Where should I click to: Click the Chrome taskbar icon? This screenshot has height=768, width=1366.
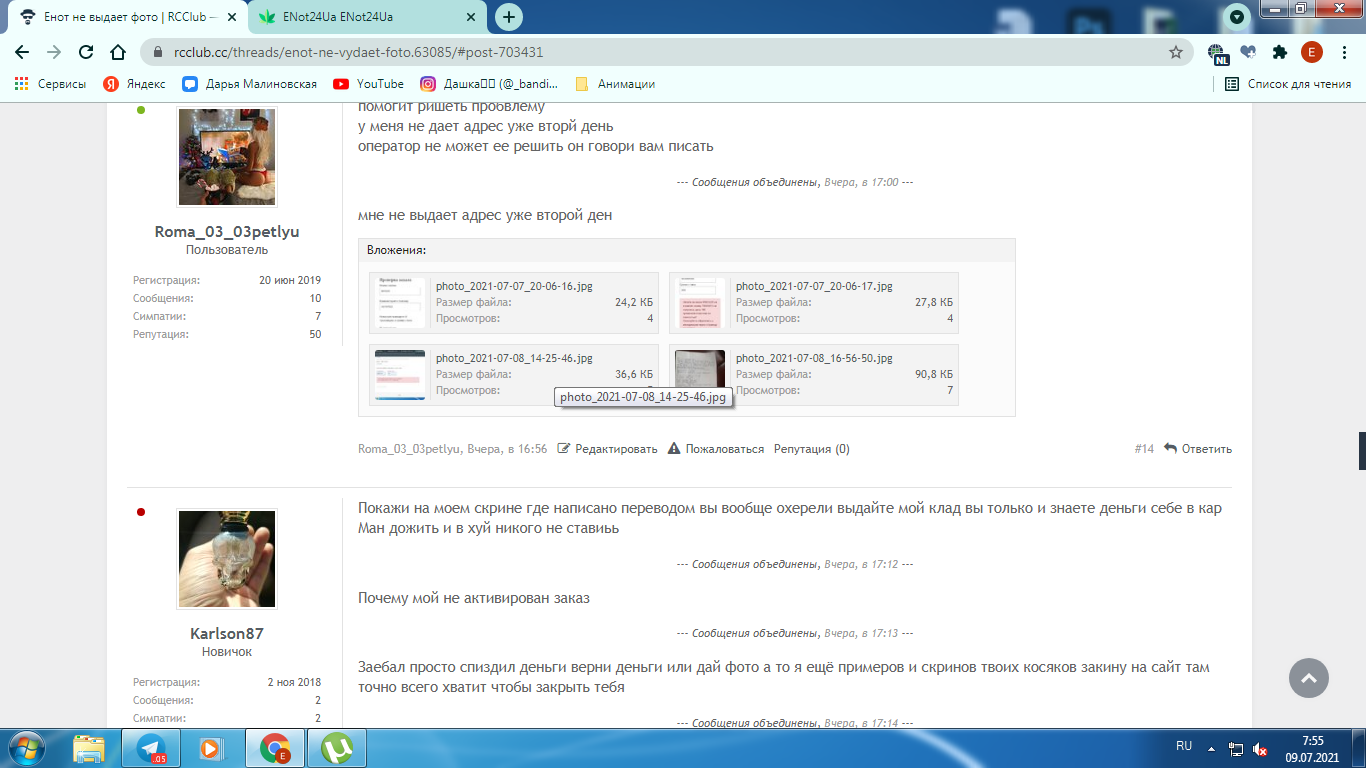tap(274, 747)
